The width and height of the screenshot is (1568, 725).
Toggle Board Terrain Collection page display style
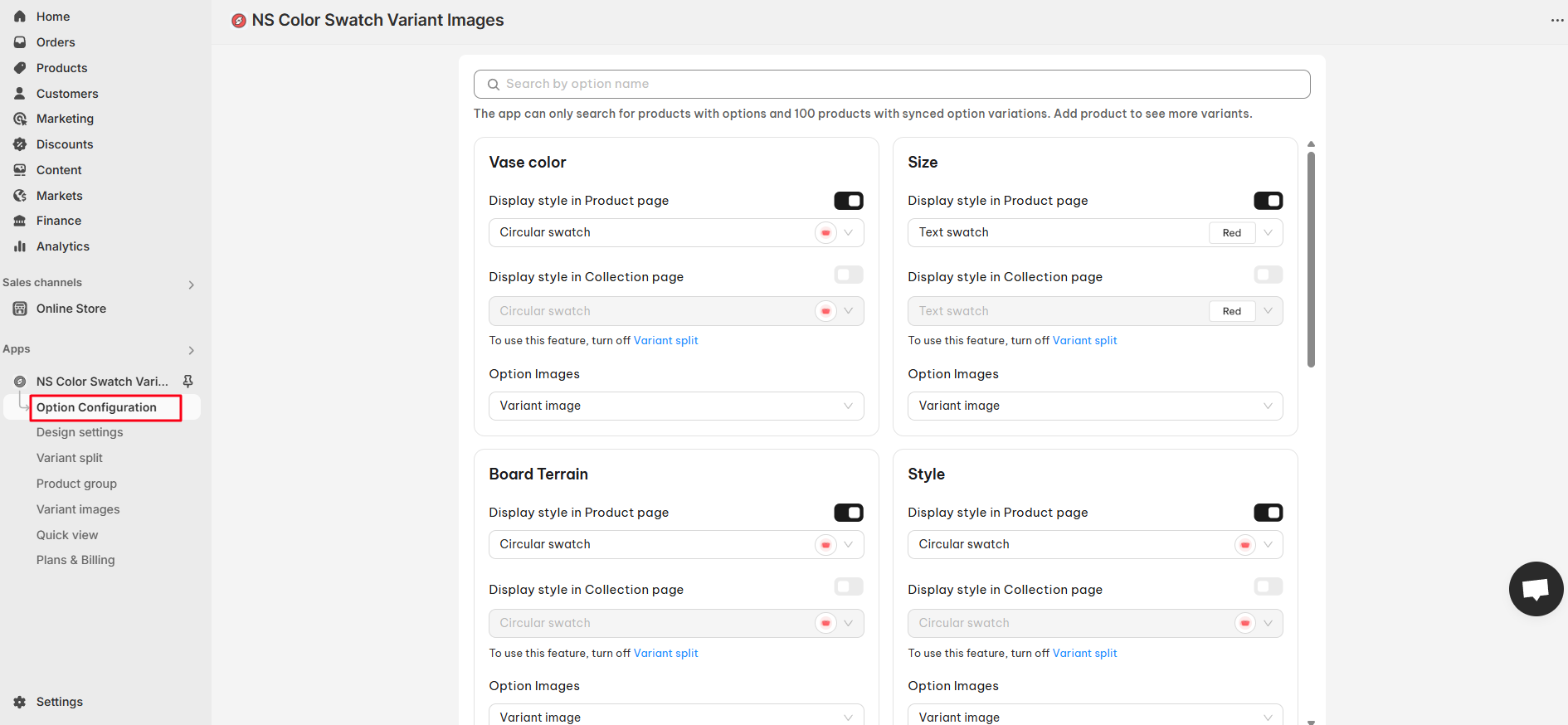849,586
